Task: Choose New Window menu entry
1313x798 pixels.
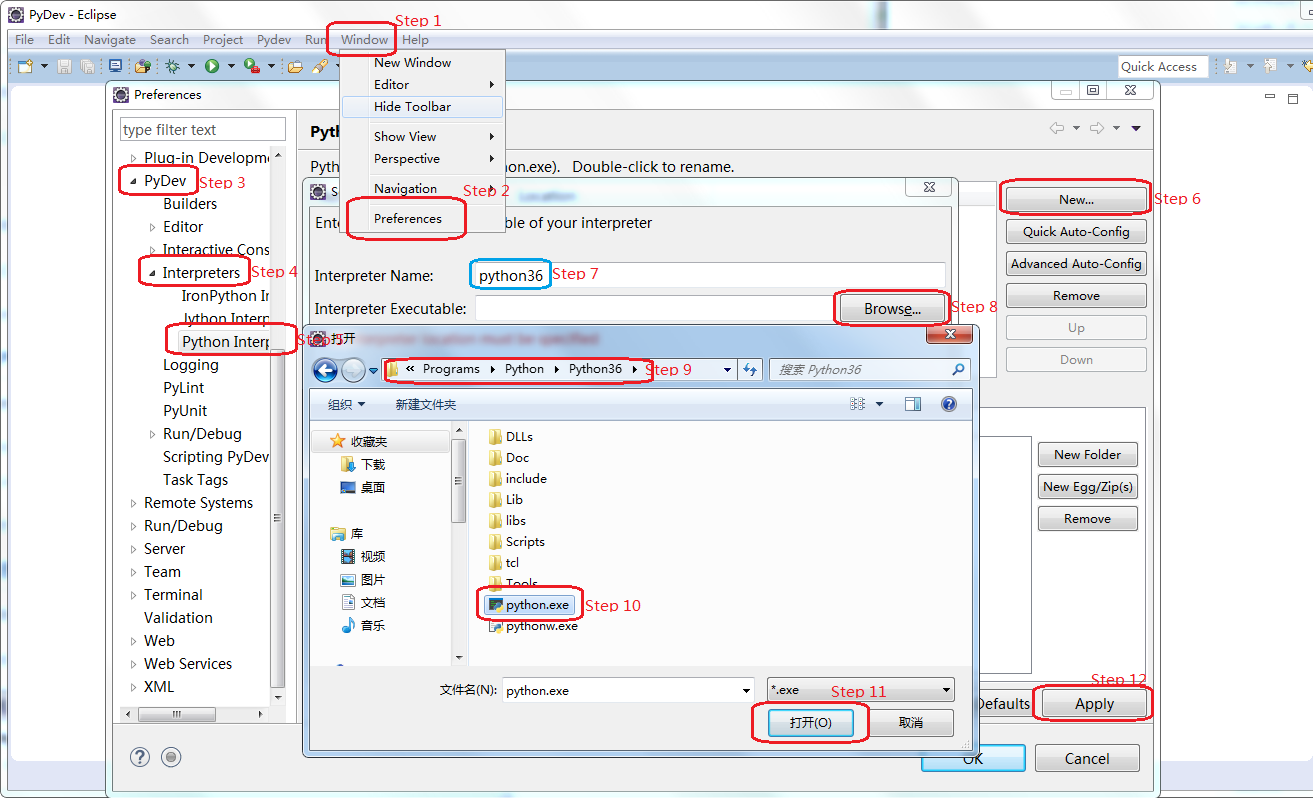Action: pyautogui.click(x=412, y=62)
